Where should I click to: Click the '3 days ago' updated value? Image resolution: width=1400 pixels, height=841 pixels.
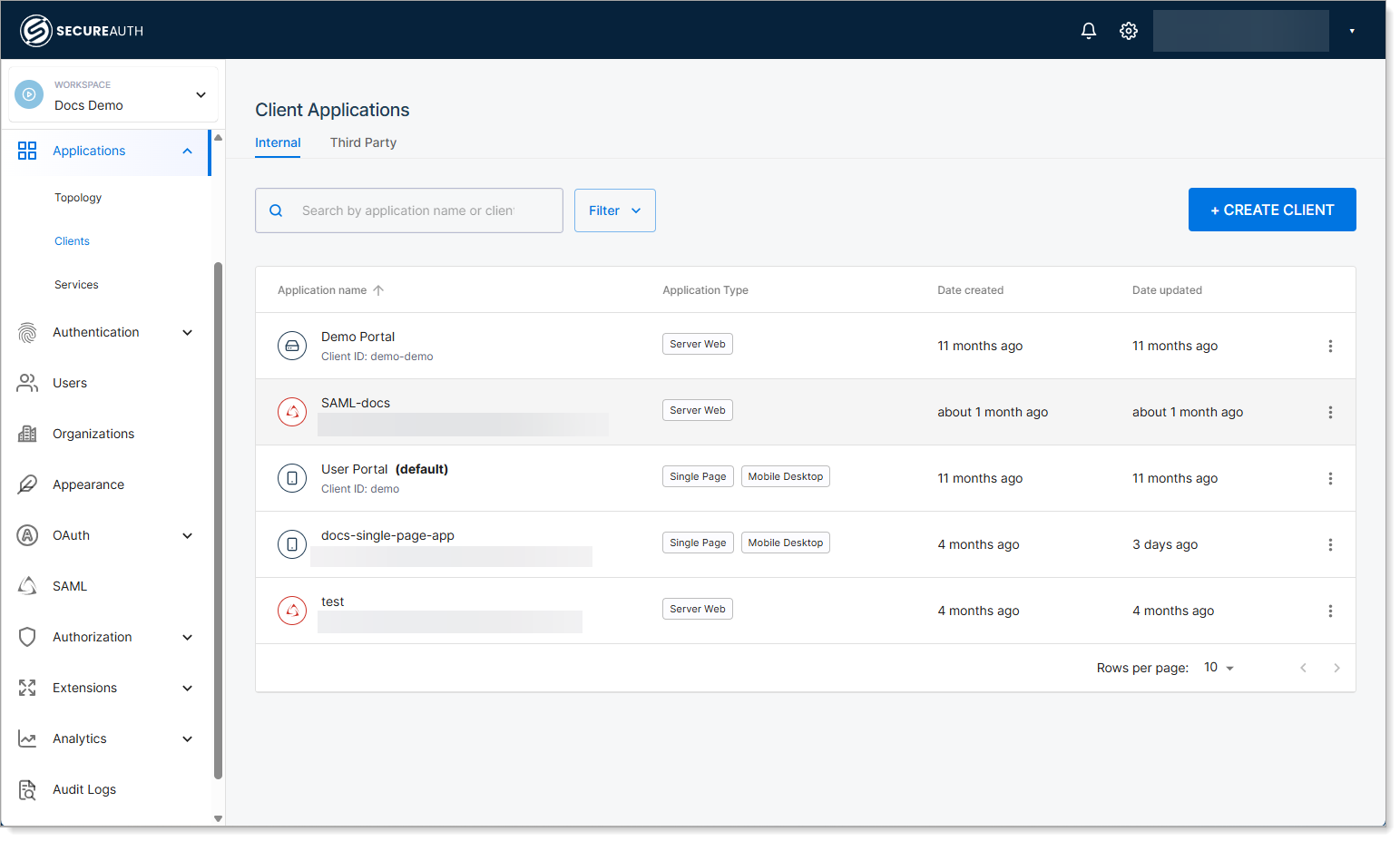(x=1165, y=544)
